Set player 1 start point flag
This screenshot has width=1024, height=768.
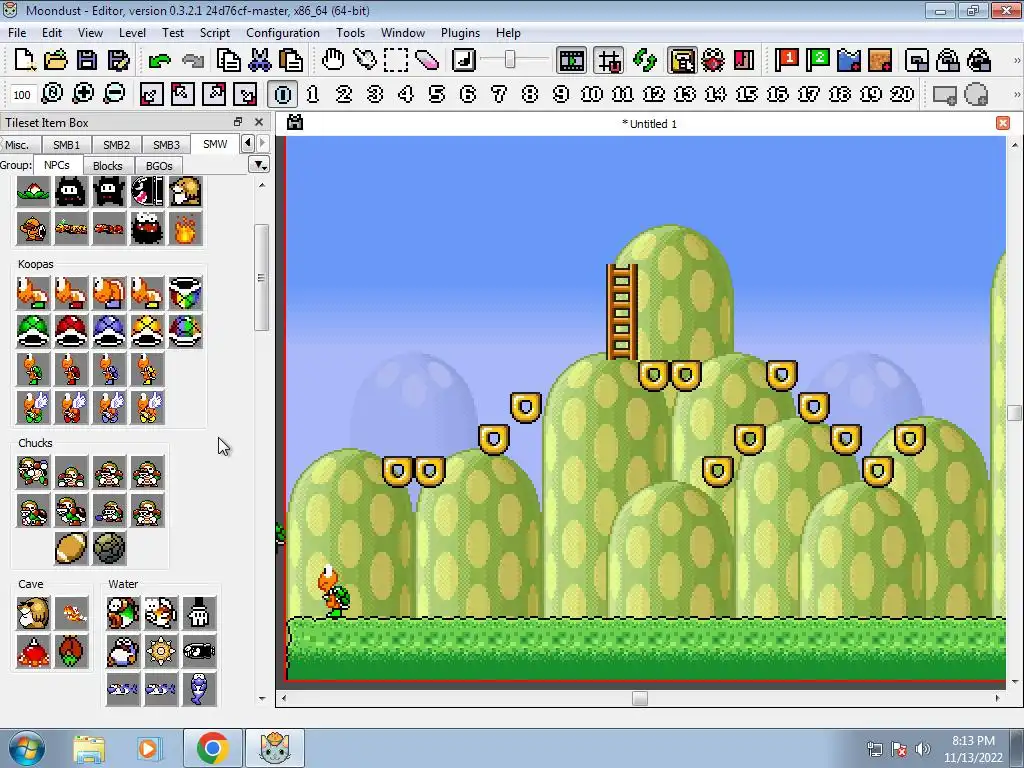786,60
